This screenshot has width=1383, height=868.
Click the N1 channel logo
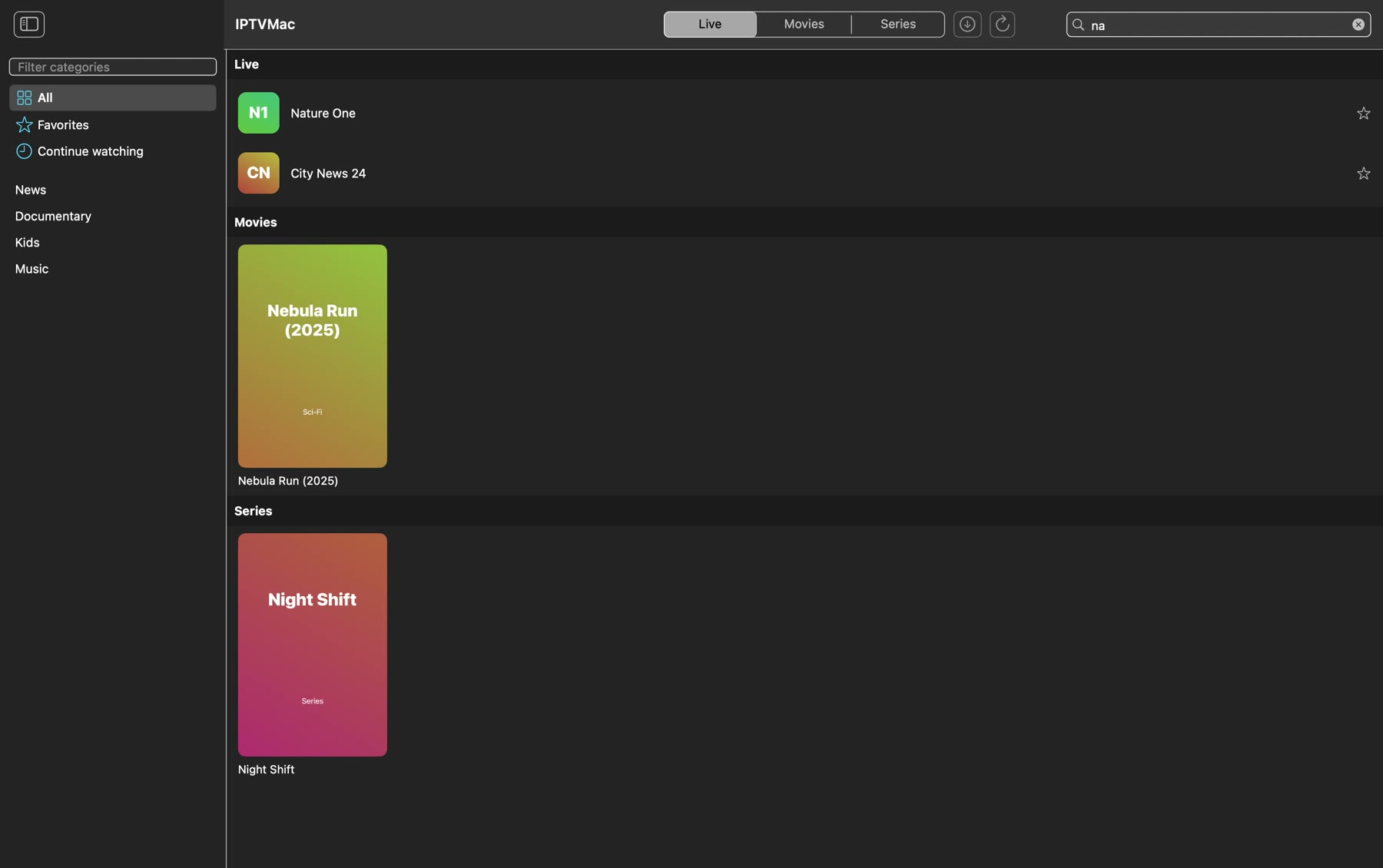[x=259, y=113]
